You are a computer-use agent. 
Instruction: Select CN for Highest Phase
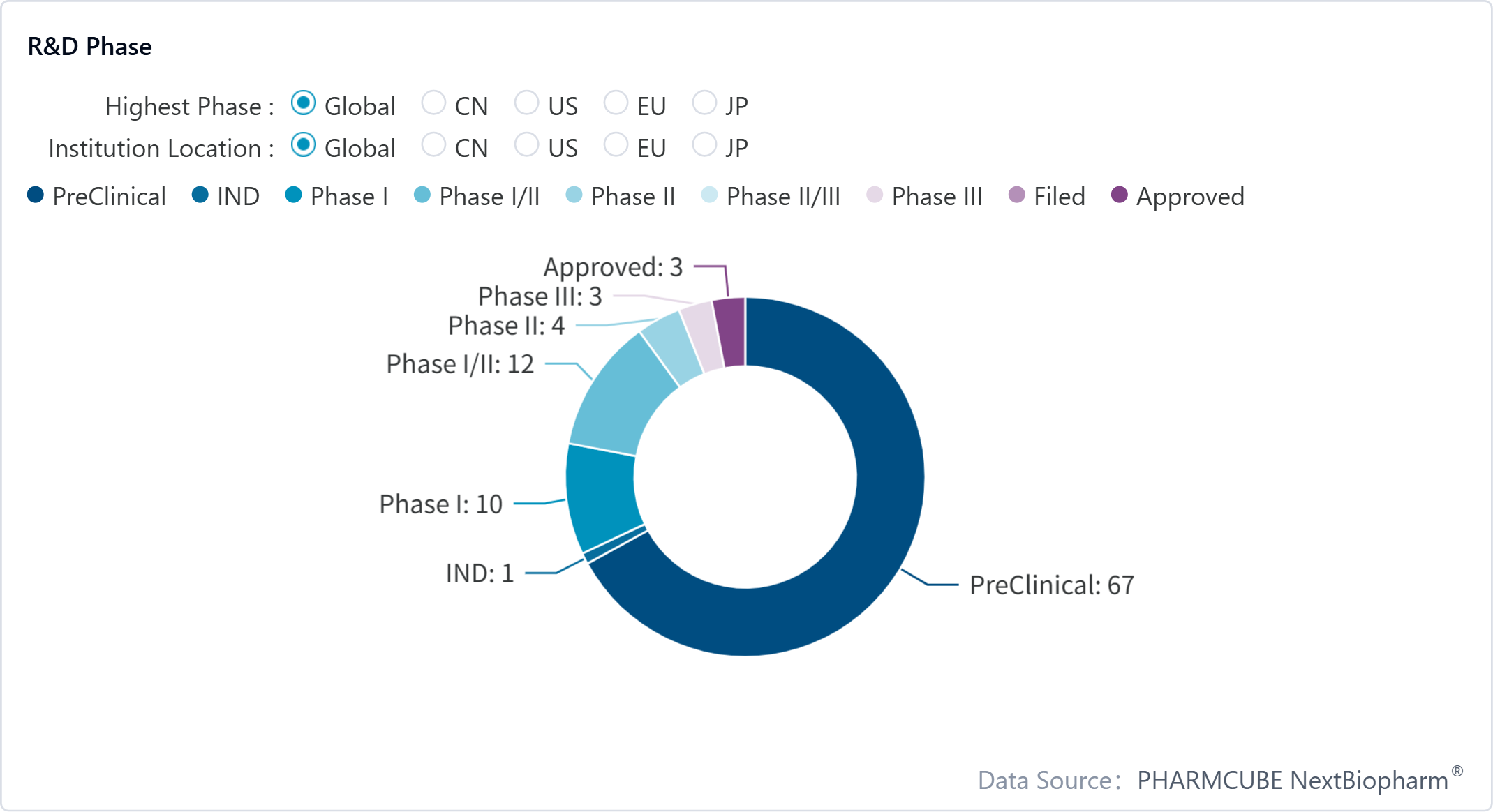coord(433,103)
